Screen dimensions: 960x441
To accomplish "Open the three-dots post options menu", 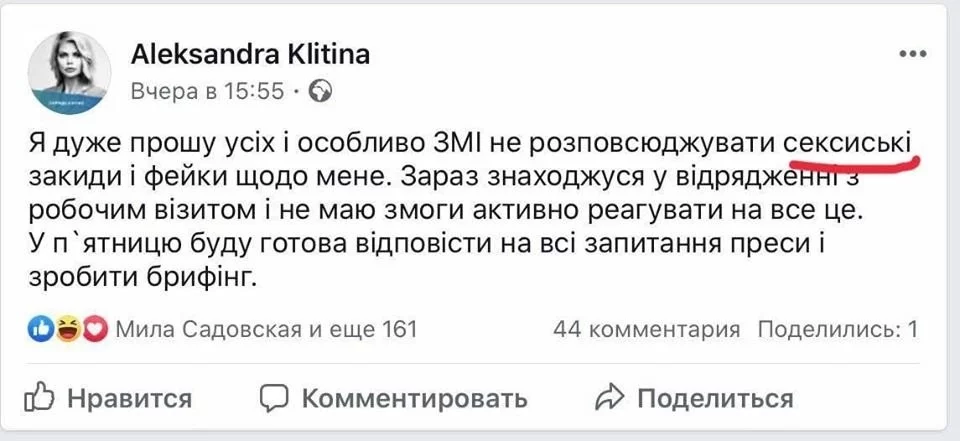I will [912, 52].
